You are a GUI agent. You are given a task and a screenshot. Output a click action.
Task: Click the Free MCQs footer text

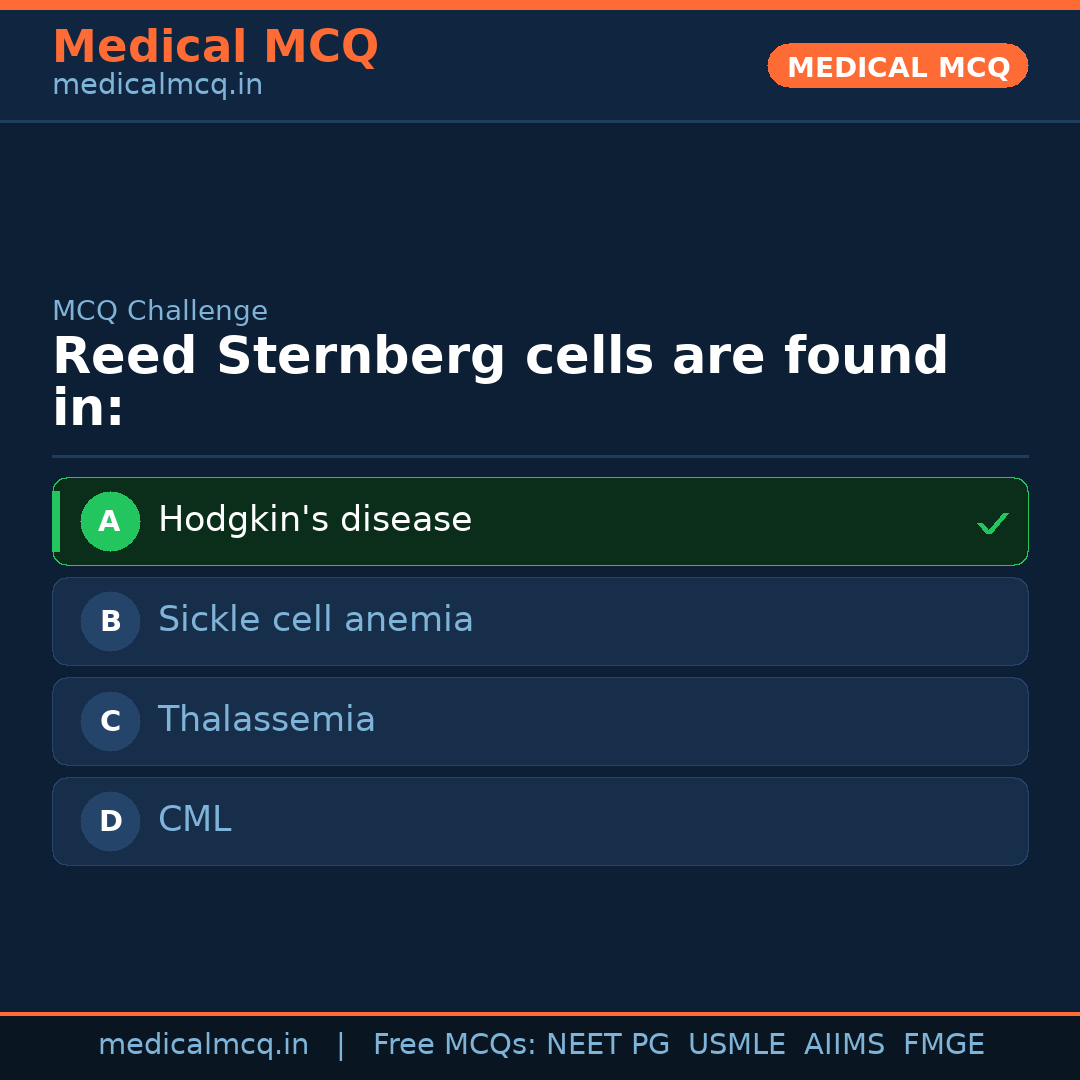tap(454, 1045)
